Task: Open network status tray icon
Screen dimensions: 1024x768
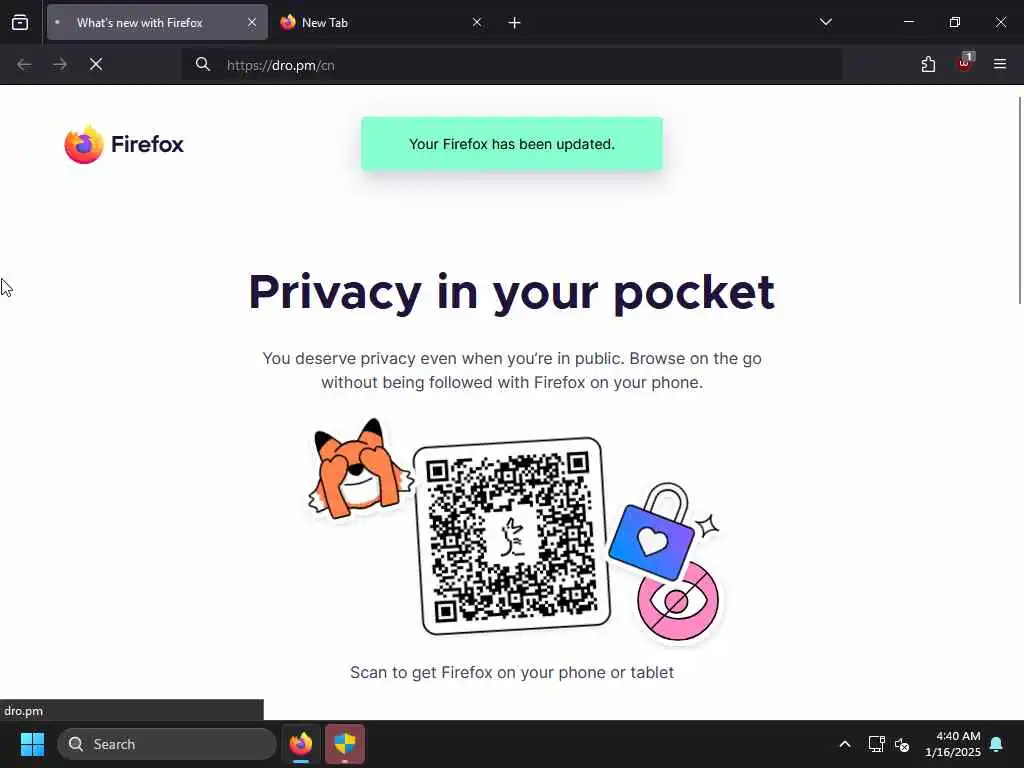Action: 876,744
